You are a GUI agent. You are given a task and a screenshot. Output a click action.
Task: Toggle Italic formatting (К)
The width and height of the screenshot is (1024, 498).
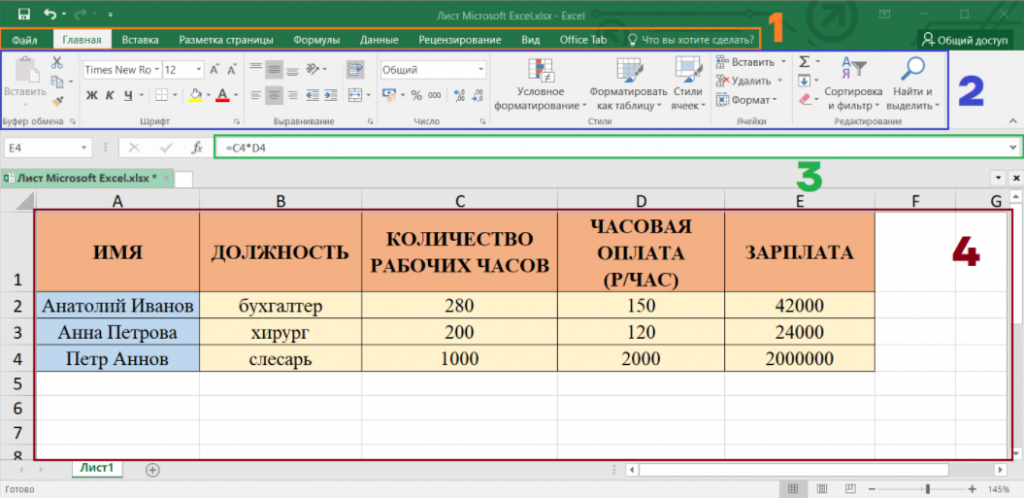click(x=110, y=95)
